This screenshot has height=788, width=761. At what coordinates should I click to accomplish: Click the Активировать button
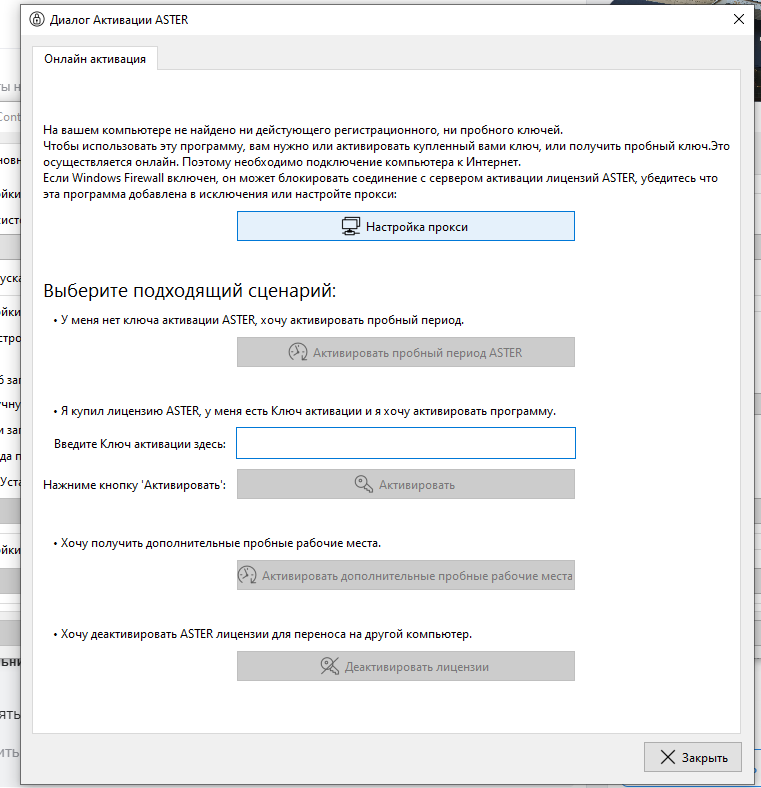click(406, 484)
